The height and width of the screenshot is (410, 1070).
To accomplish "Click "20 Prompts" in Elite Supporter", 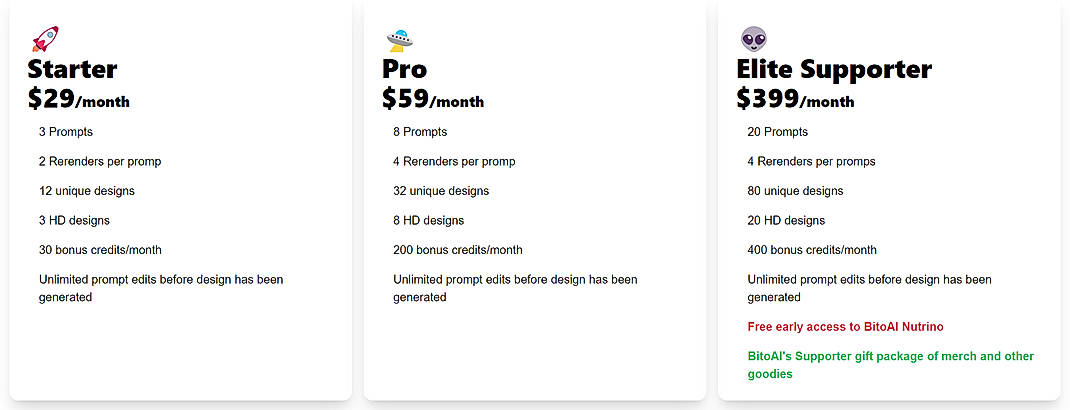I will pyautogui.click(x=777, y=132).
